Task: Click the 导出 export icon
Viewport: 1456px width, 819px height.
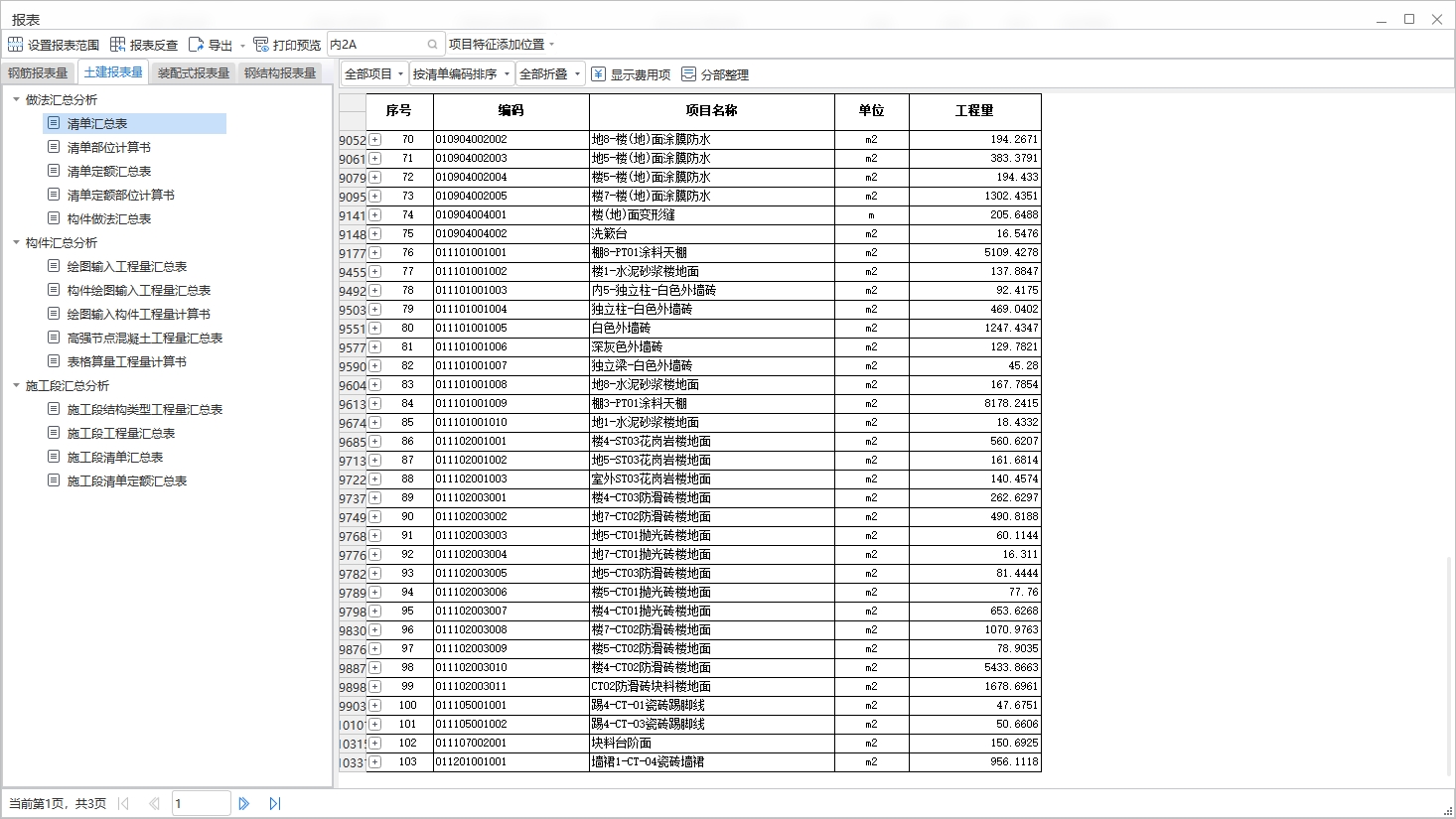Action: pos(196,44)
